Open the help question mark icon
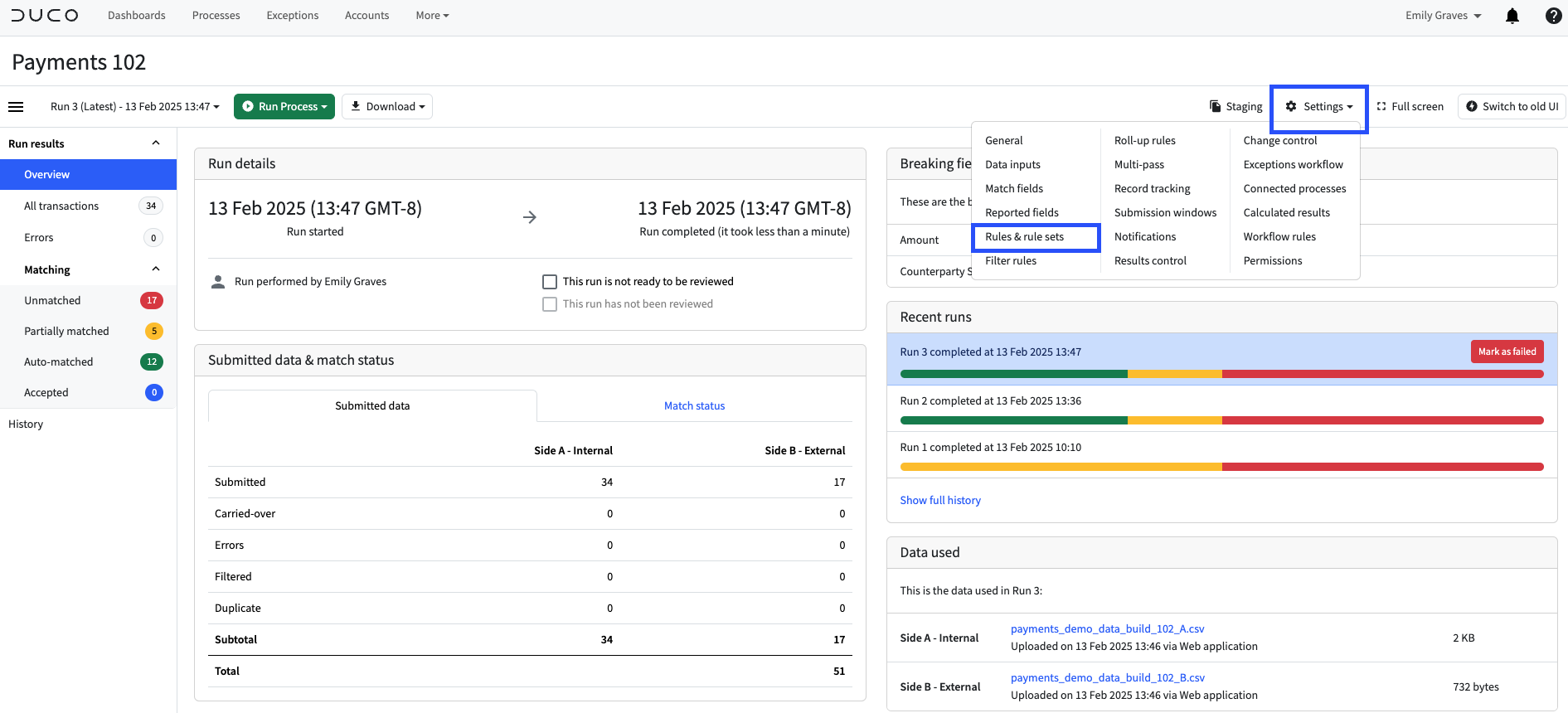The width and height of the screenshot is (1568, 713). [1554, 16]
